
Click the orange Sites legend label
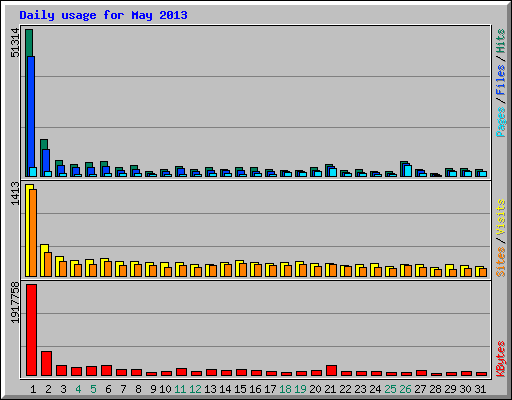point(500,262)
